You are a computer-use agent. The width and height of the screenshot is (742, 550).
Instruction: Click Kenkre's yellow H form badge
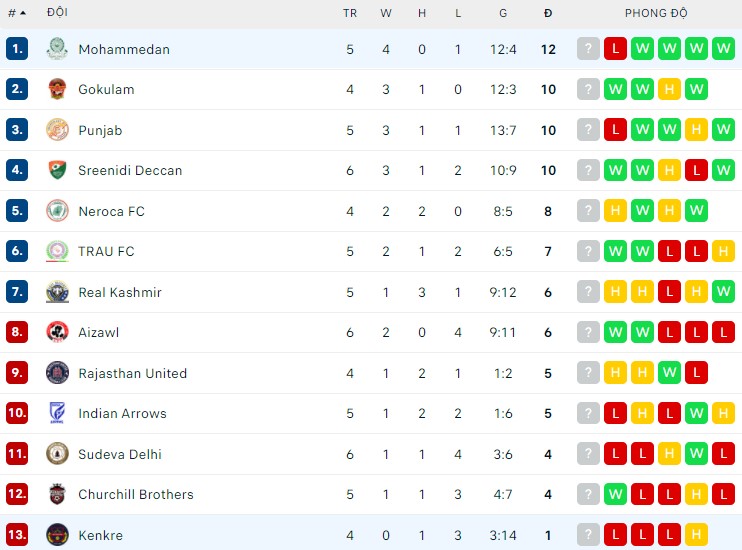[696, 535]
